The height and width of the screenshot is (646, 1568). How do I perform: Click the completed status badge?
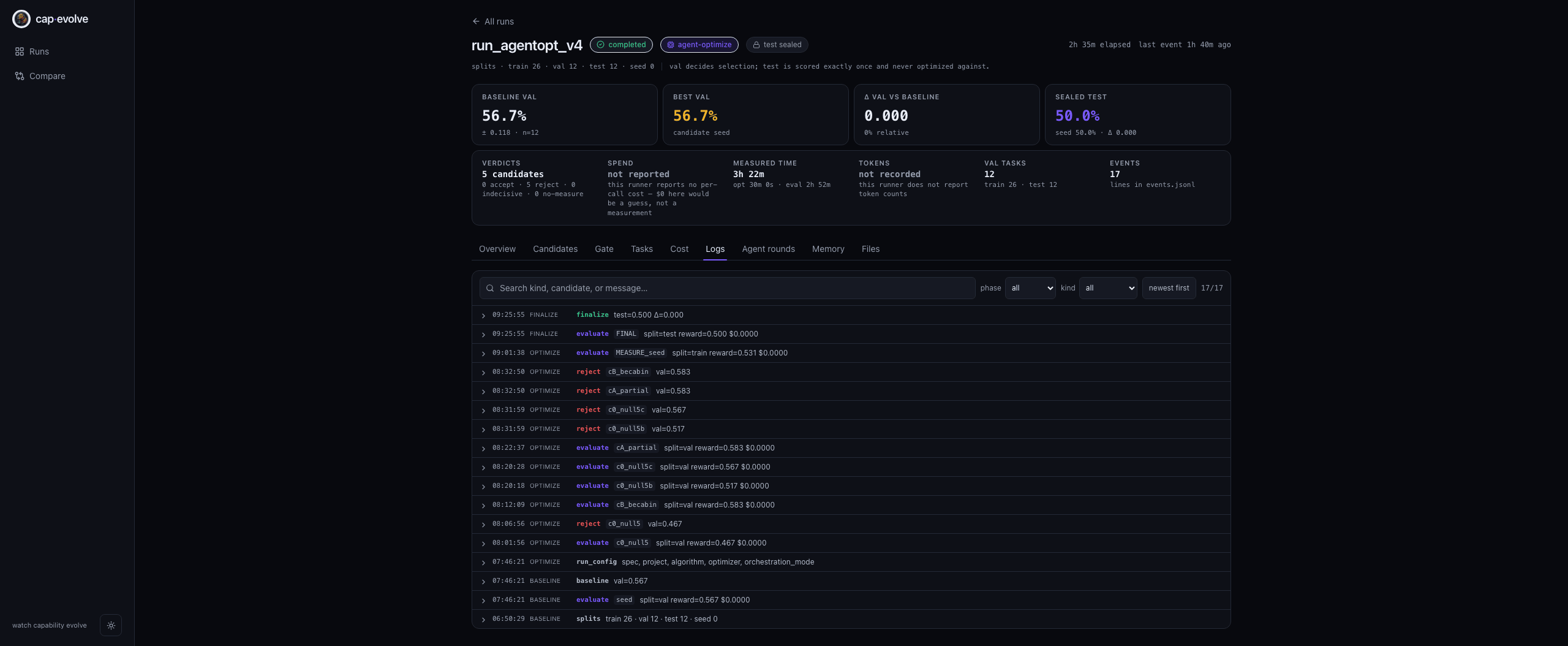point(621,45)
